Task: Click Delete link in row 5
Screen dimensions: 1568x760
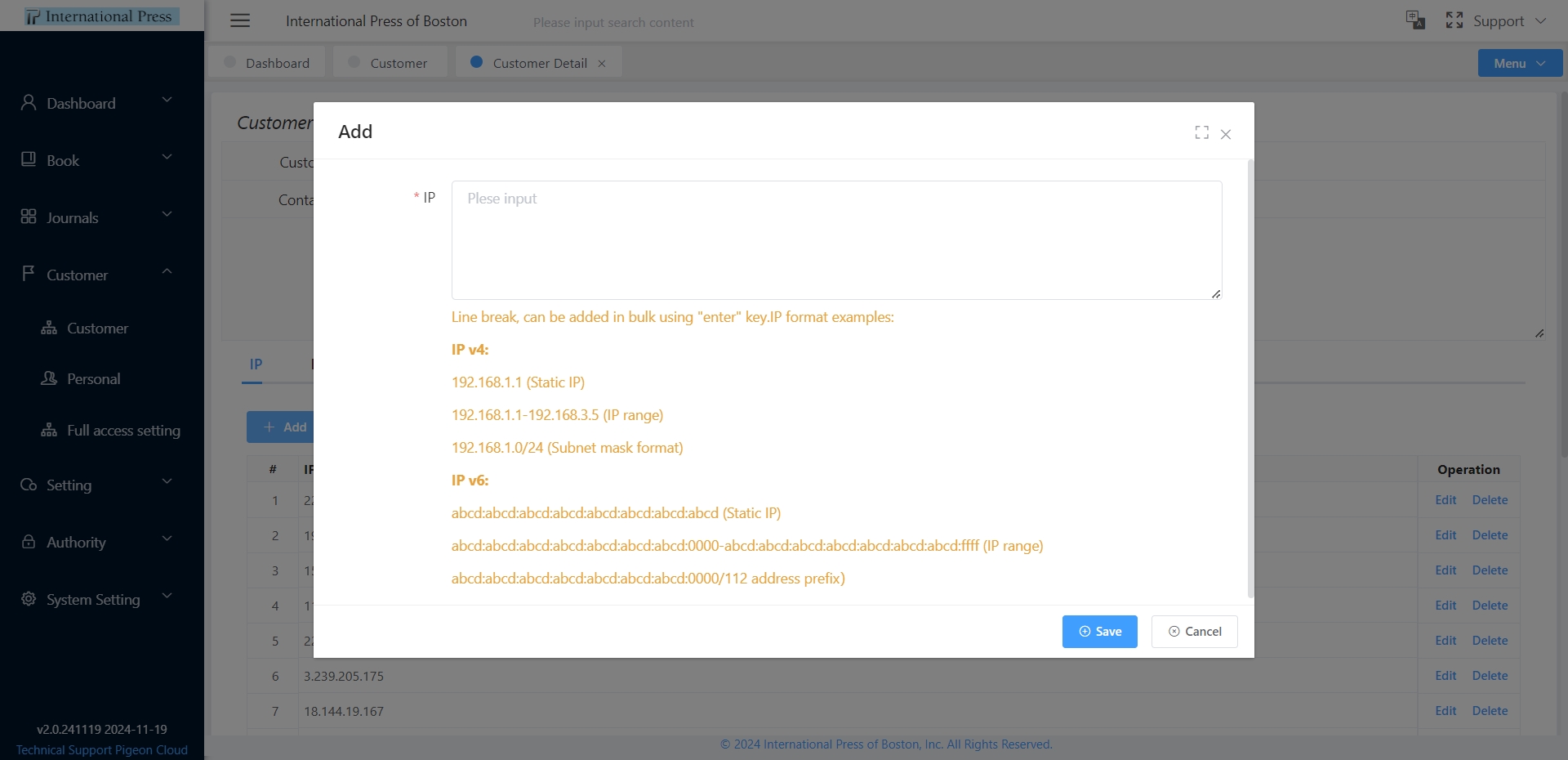Action: [1490, 641]
